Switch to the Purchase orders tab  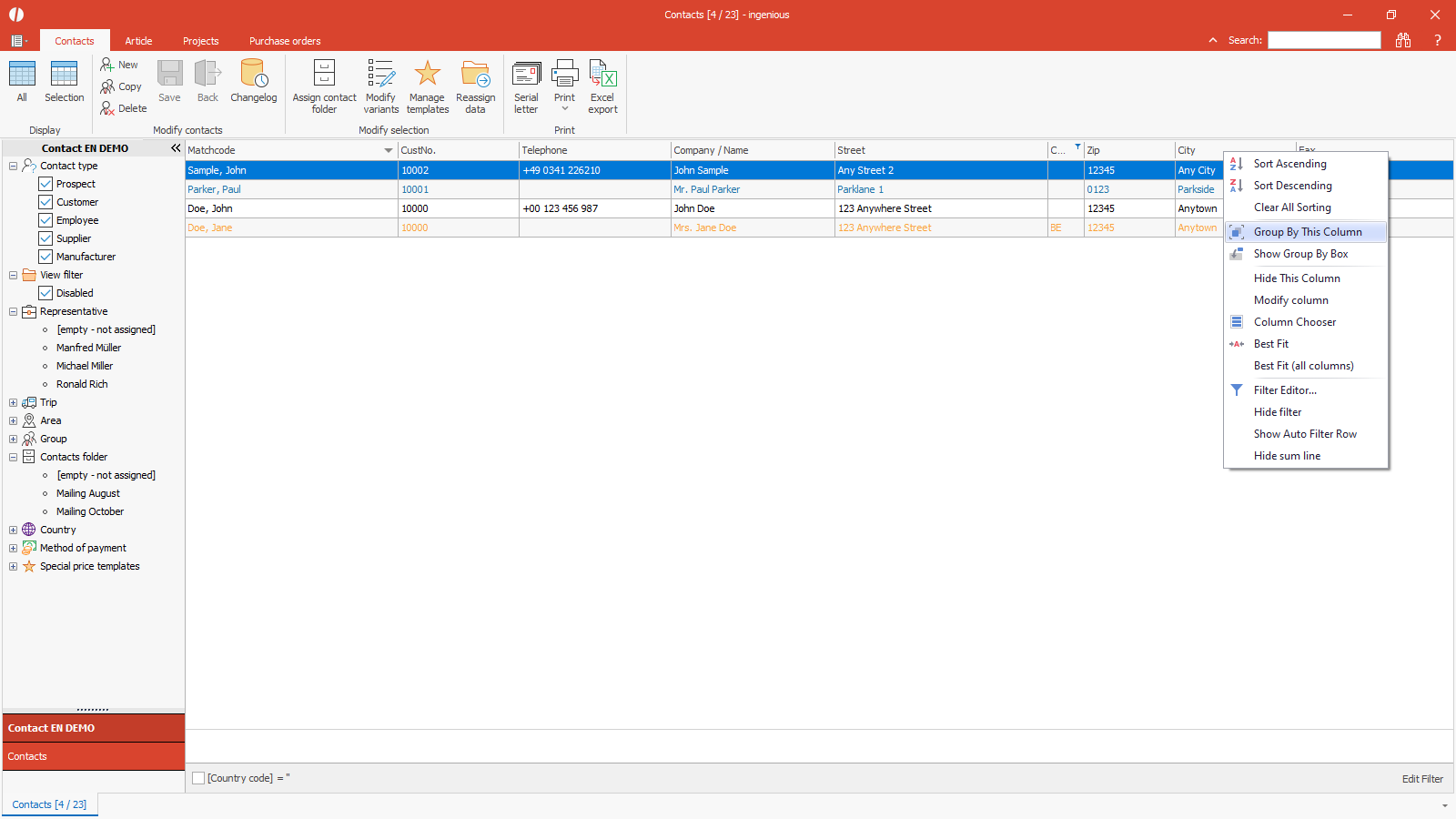point(285,41)
